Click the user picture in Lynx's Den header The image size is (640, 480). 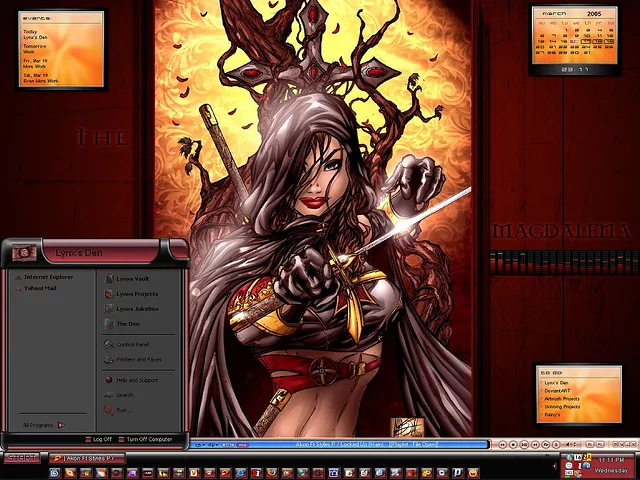click(24, 253)
